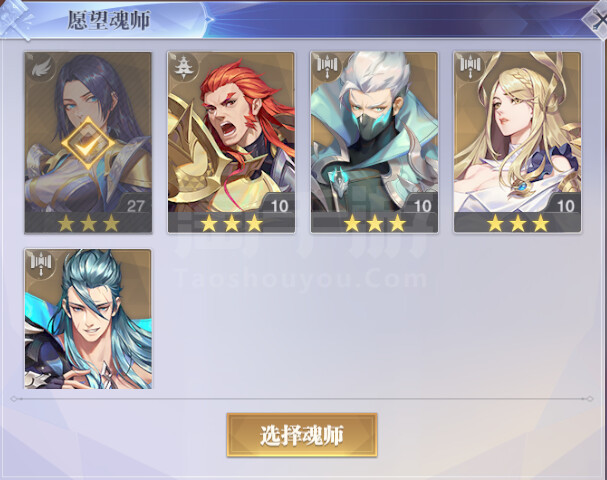Click the level 10 badge on blonde card
Viewport: 607px width, 480px height.
click(566, 205)
